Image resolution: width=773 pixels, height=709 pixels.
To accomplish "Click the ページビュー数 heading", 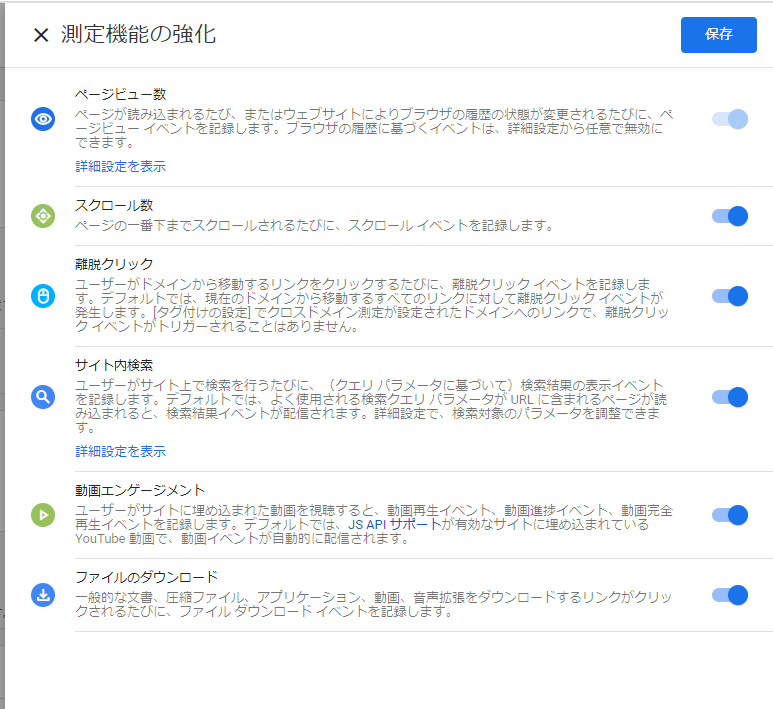I will pyautogui.click(x=120, y=94).
